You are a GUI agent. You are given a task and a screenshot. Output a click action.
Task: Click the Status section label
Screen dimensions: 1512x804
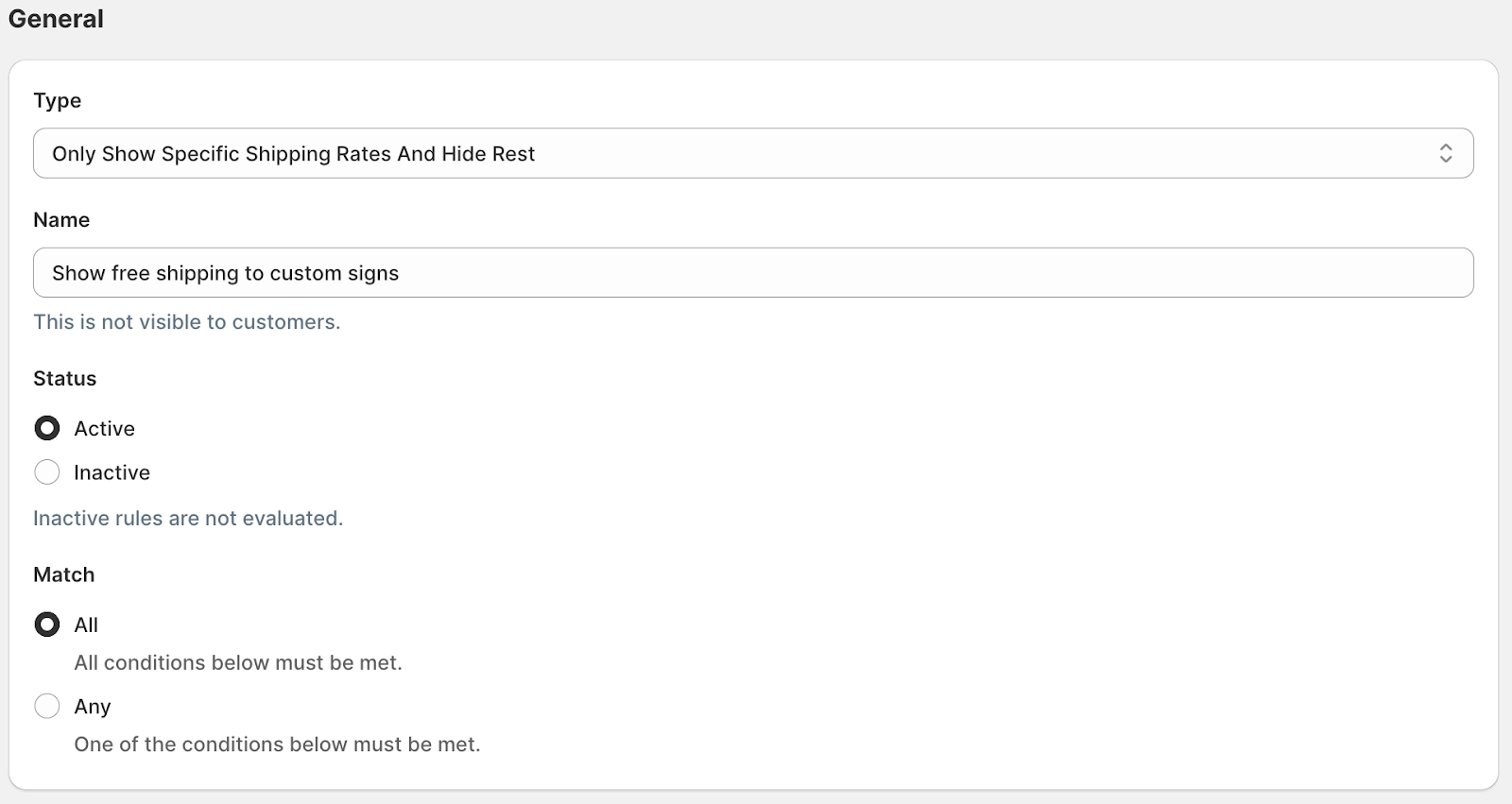(x=64, y=378)
